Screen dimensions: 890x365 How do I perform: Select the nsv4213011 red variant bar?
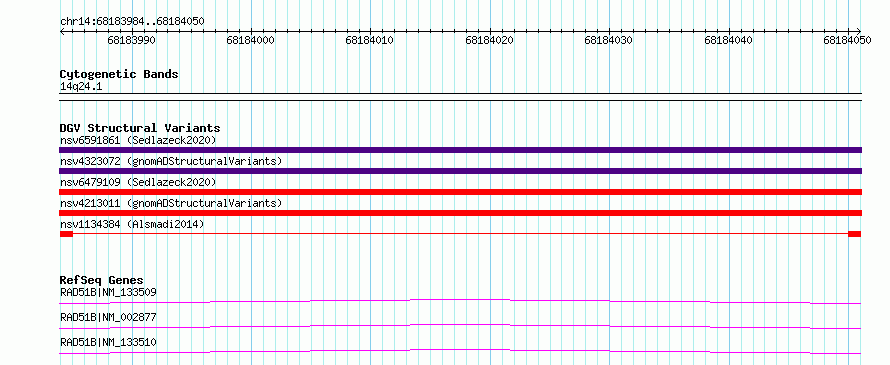point(460,213)
